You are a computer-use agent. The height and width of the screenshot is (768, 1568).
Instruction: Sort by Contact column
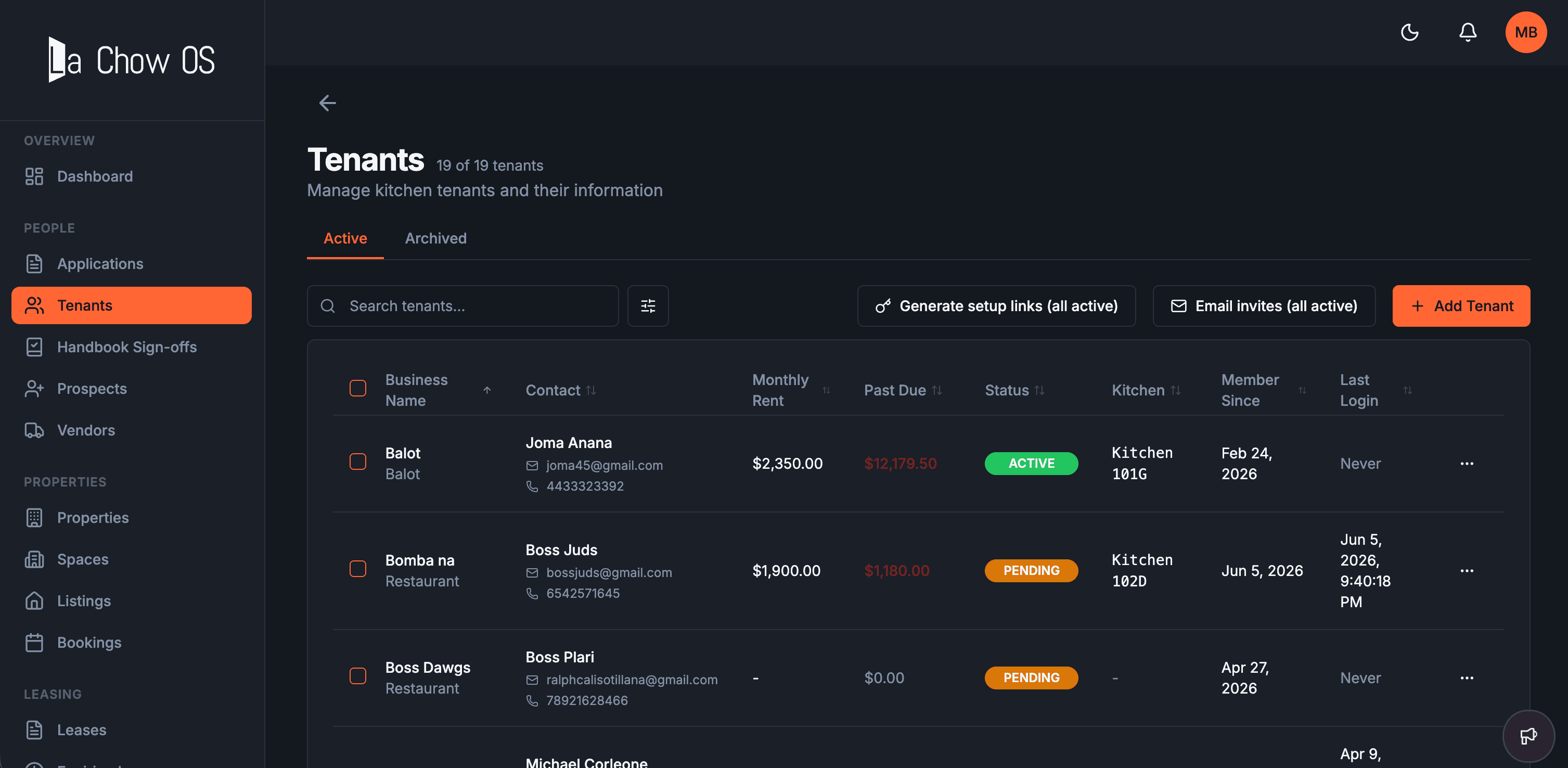pos(561,390)
